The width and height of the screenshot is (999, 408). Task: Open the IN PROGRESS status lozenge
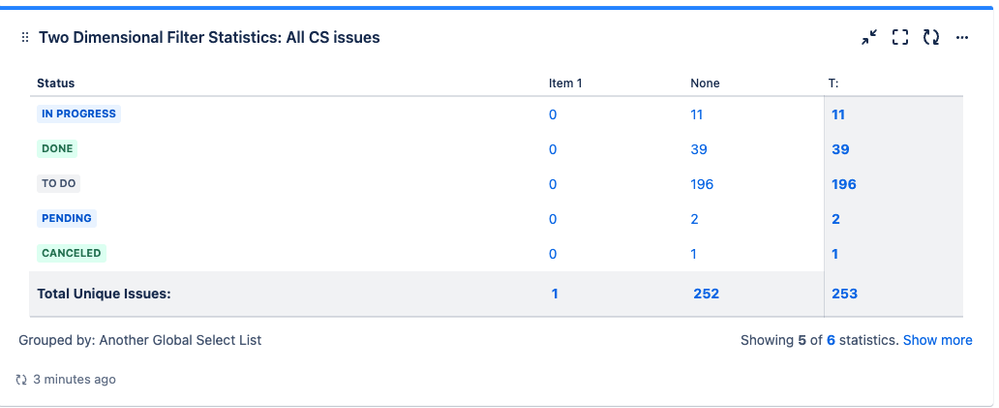78,114
